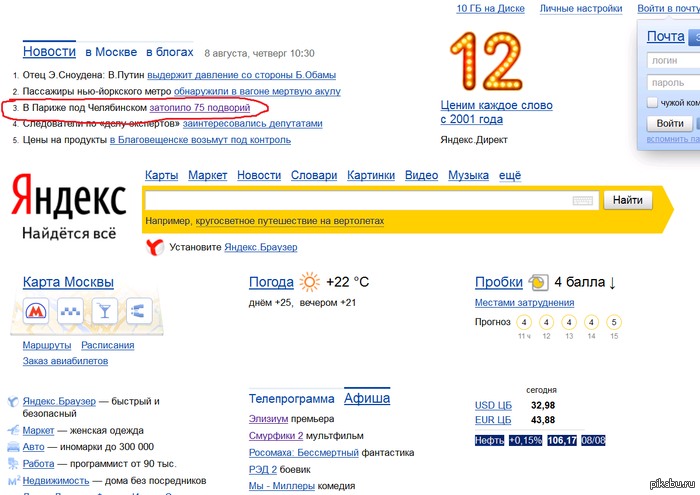Image resolution: width=700 pixels, height=495 pixels.
Task: Click the M² icon beside Недвижимость
Action: point(14,481)
